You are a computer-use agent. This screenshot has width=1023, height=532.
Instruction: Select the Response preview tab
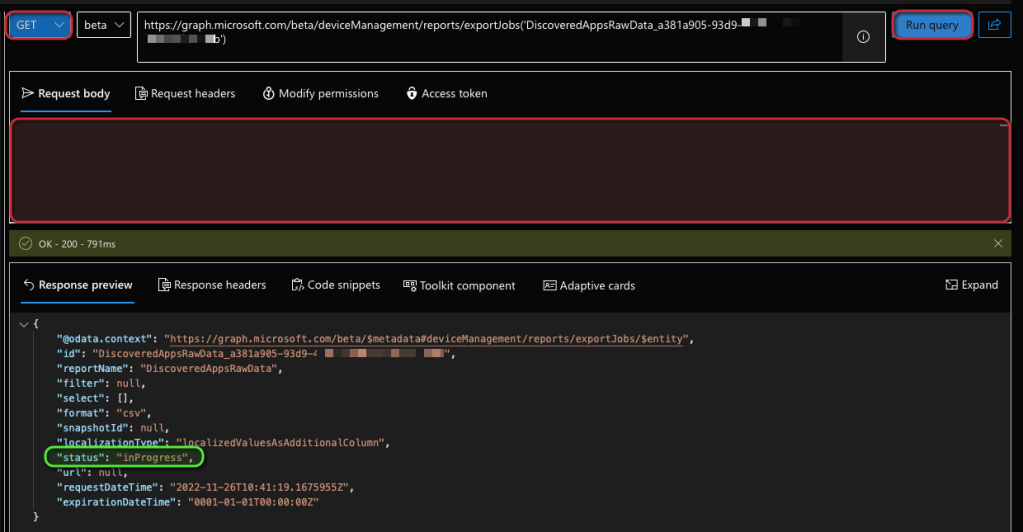tap(77, 285)
